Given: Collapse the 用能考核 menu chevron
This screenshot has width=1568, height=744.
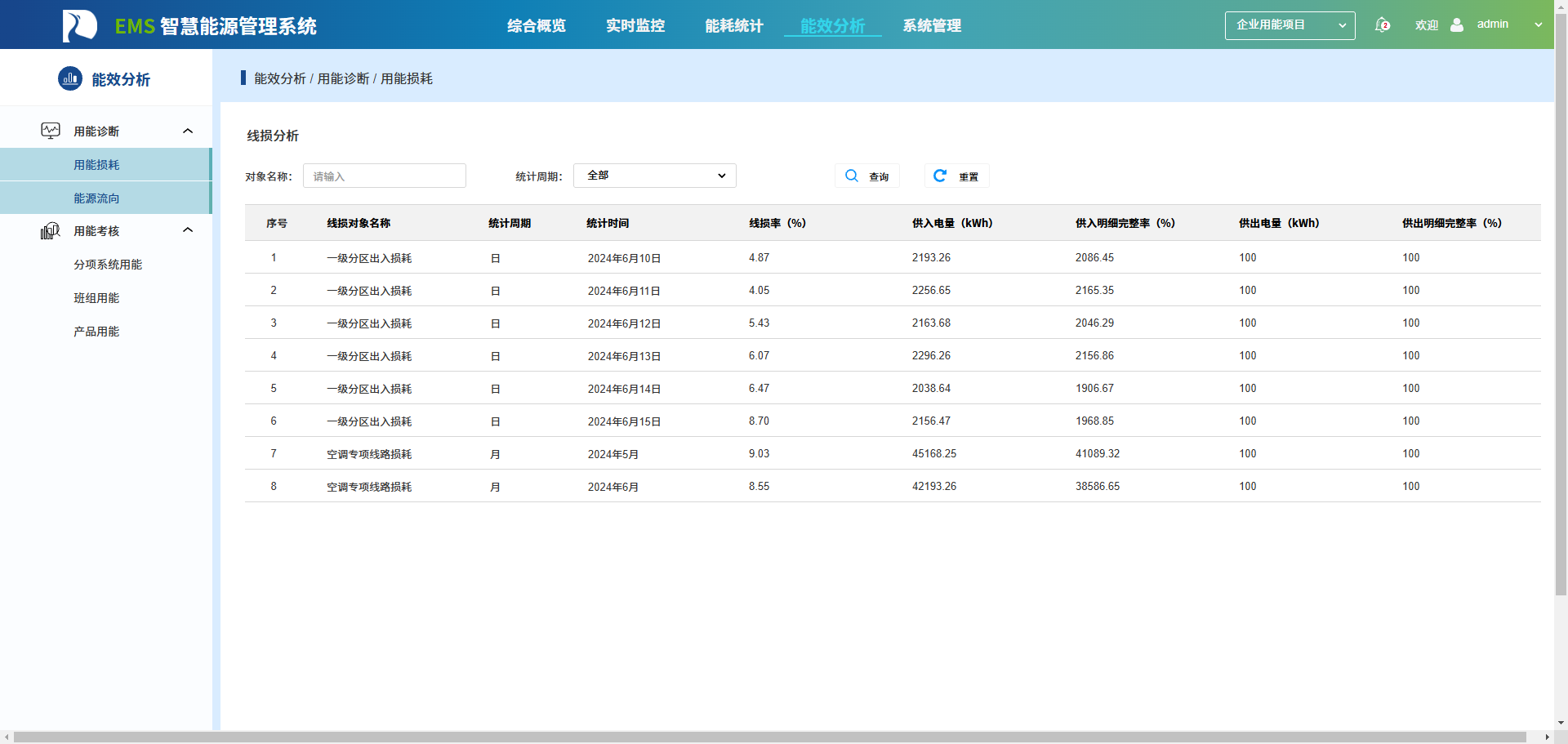Looking at the screenshot, I should (x=188, y=230).
